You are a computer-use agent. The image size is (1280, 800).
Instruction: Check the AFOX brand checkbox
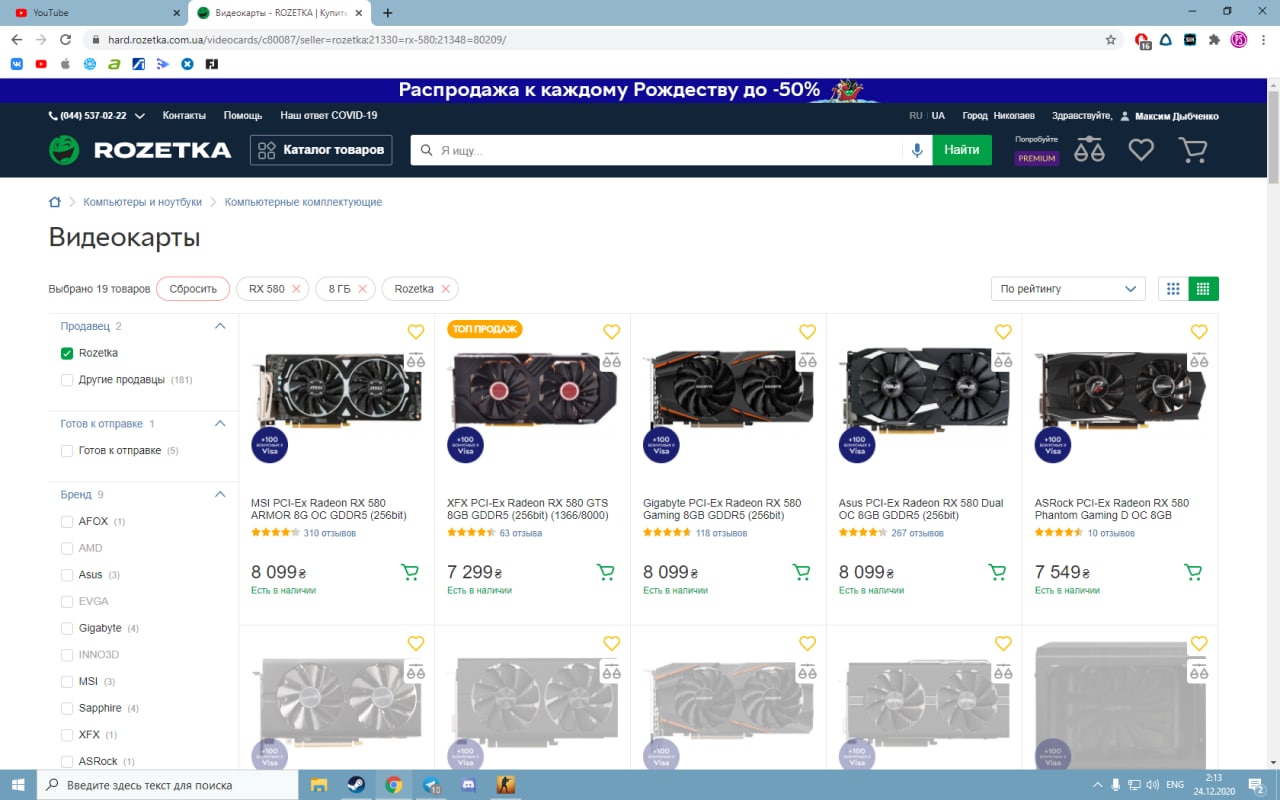pos(67,522)
